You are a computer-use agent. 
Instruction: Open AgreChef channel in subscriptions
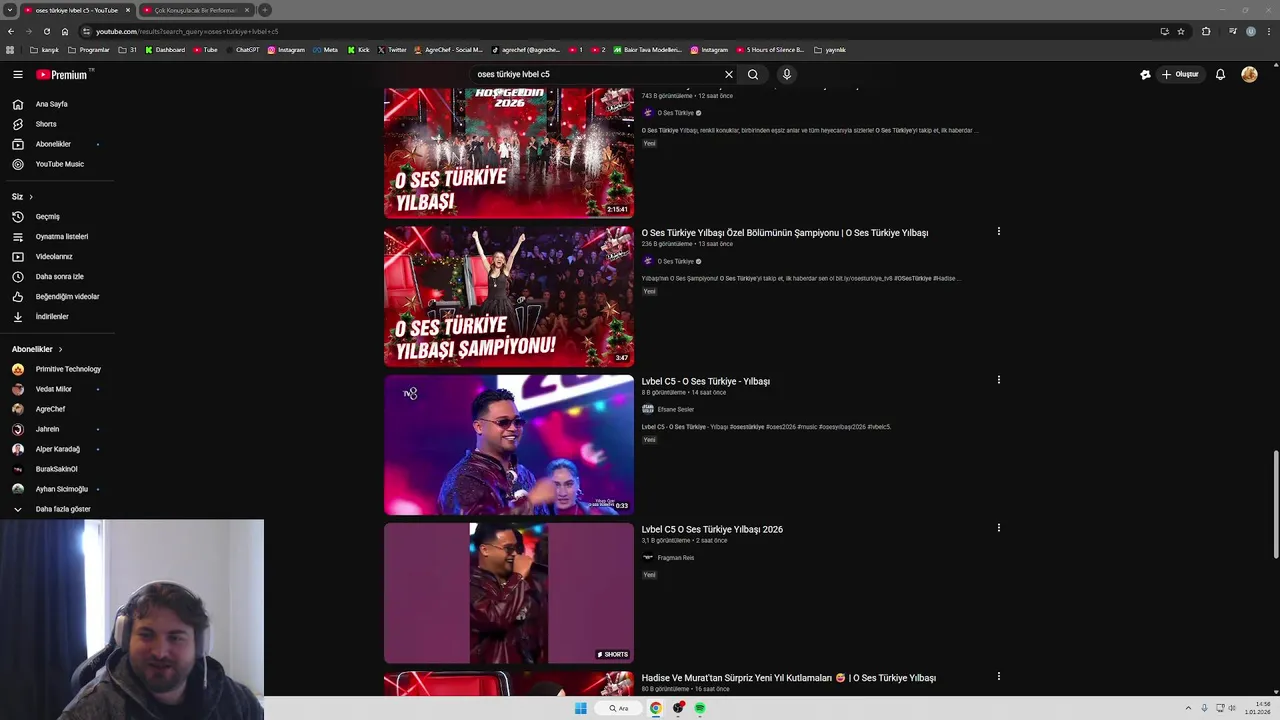[x=50, y=409]
